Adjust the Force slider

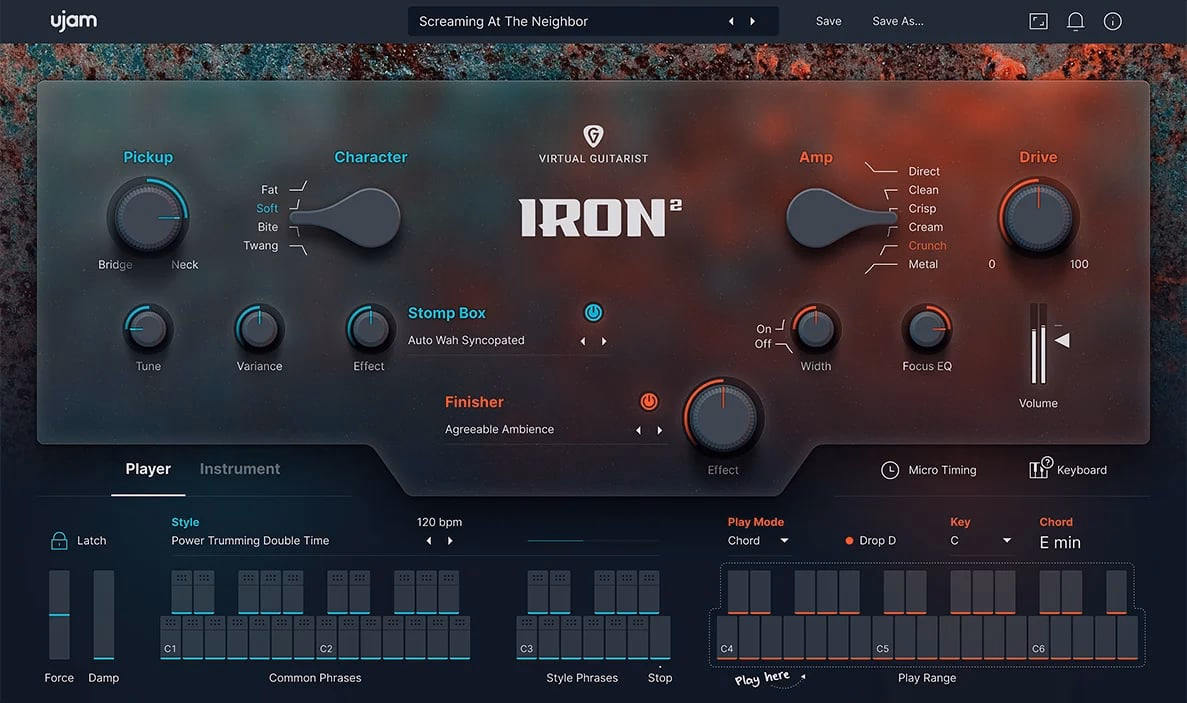[59, 614]
